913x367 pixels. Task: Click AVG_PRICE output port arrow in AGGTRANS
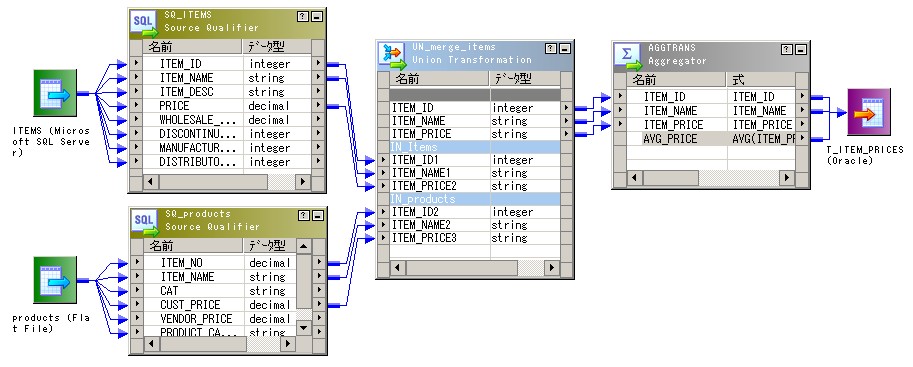[x=802, y=138]
